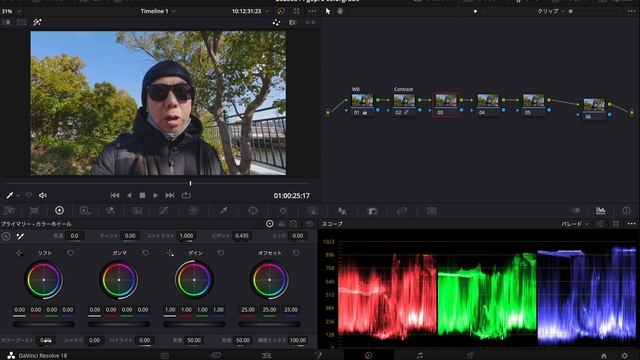Image resolution: width=640 pixels, height=360 pixels.
Task: Enable the image wipe magic wand icon
Action: point(37,22)
